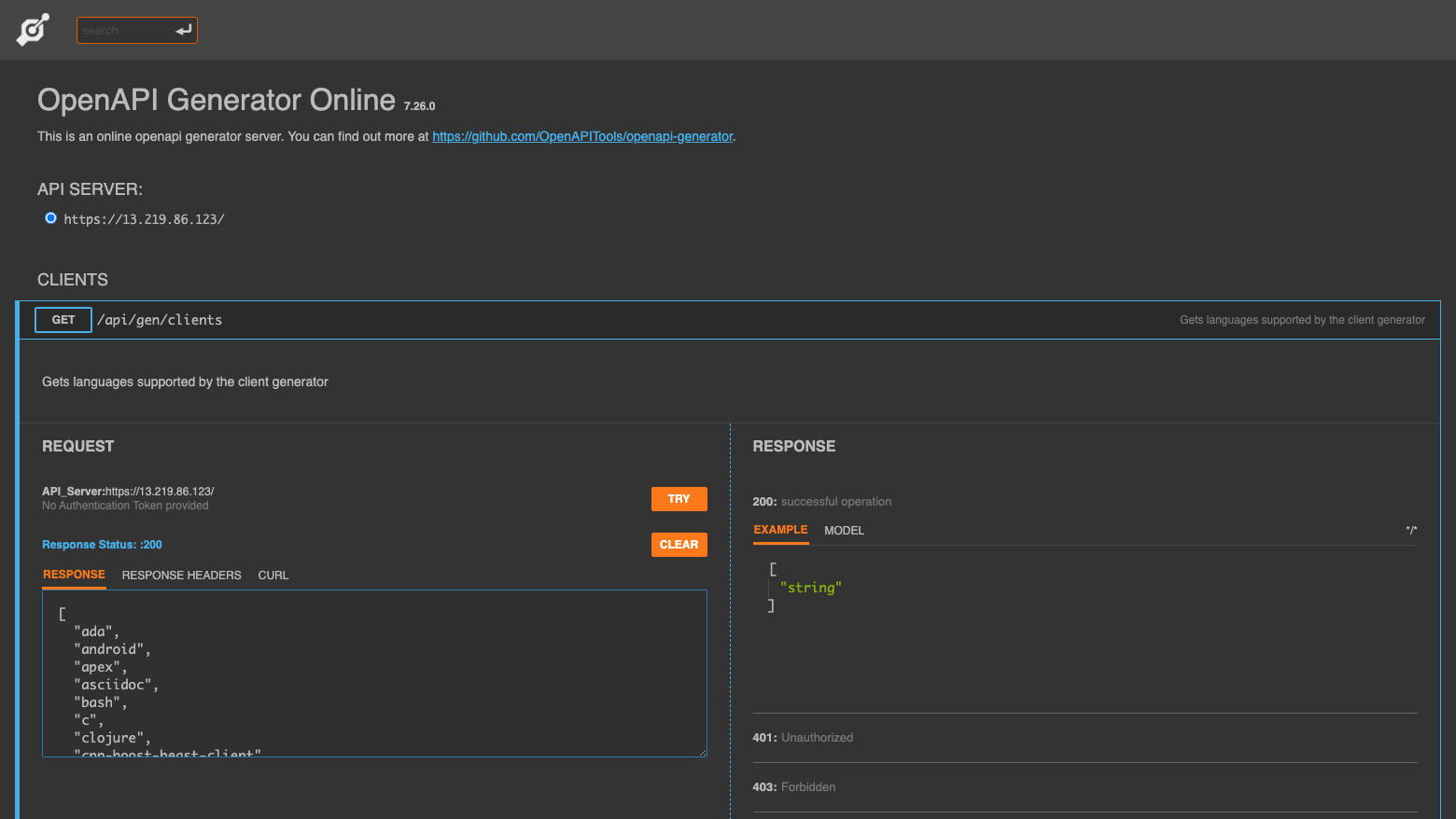Click the version number 7.26.0
Viewport: 1456px width, 819px height.
tap(419, 106)
